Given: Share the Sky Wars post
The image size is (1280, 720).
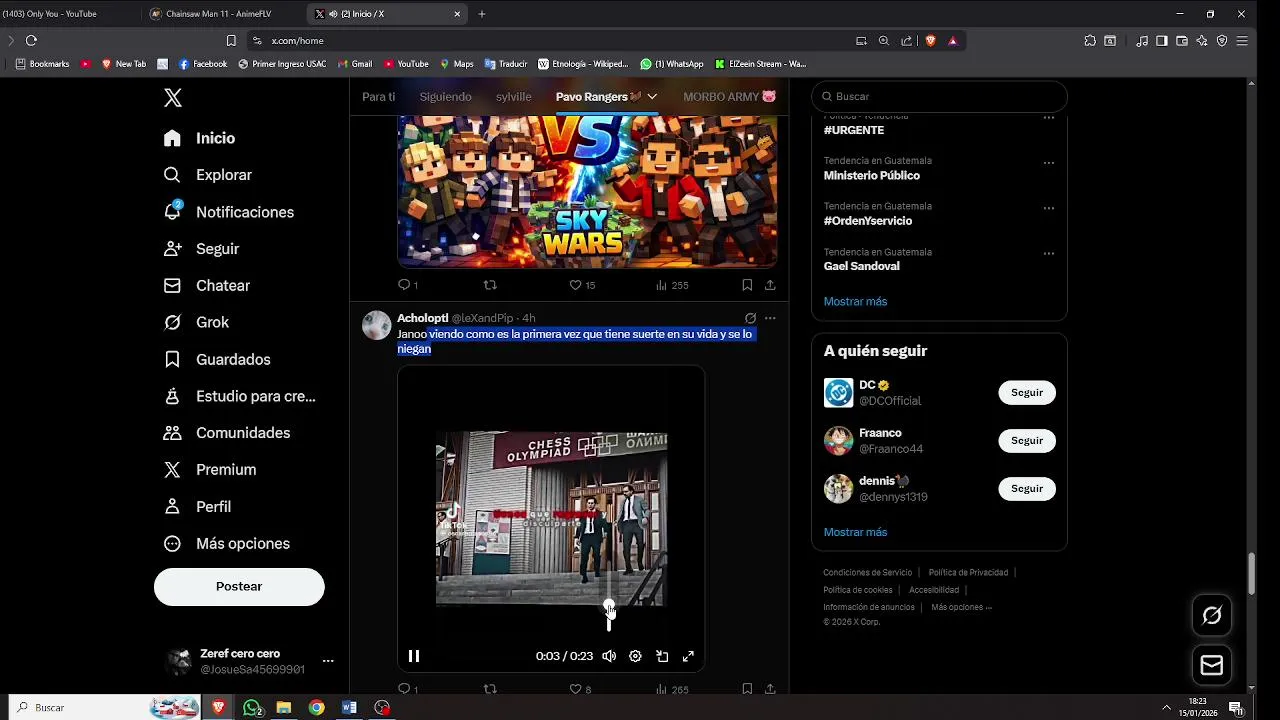Looking at the screenshot, I should [x=770, y=285].
